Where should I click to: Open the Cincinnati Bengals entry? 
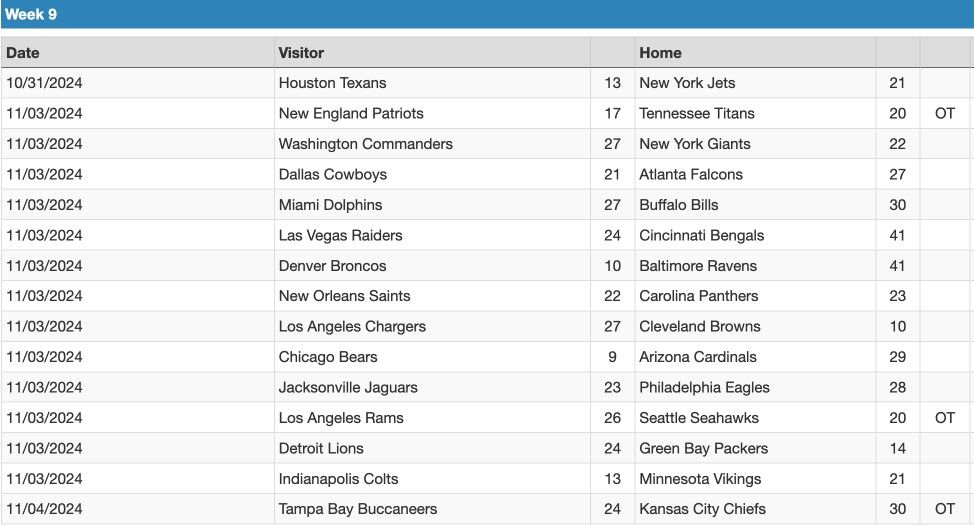[702, 235]
